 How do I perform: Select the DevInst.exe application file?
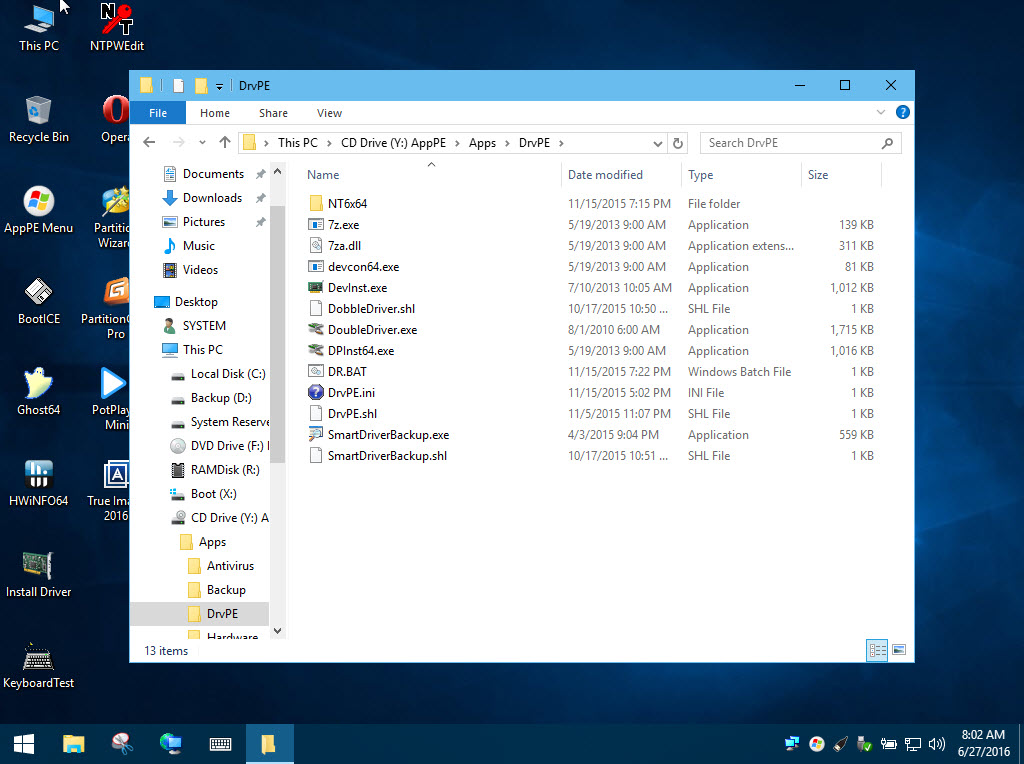[357, 288]
